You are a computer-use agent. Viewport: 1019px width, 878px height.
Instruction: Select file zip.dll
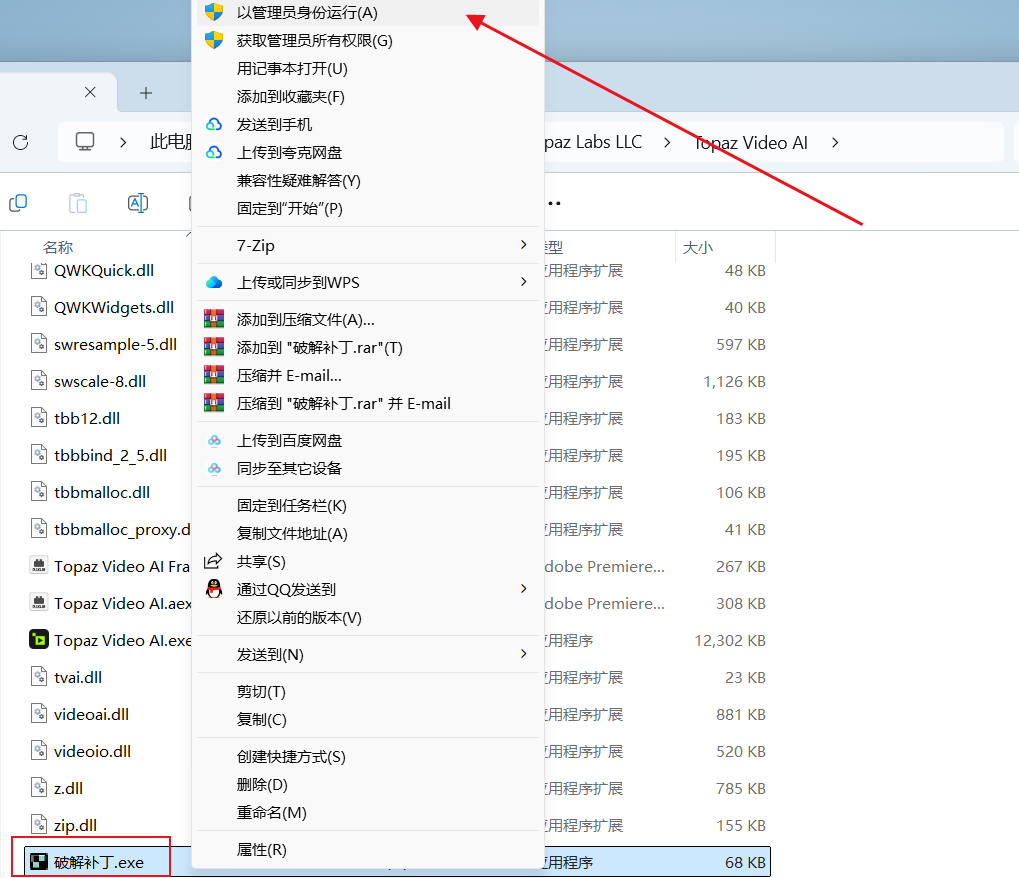coord(75,825)
